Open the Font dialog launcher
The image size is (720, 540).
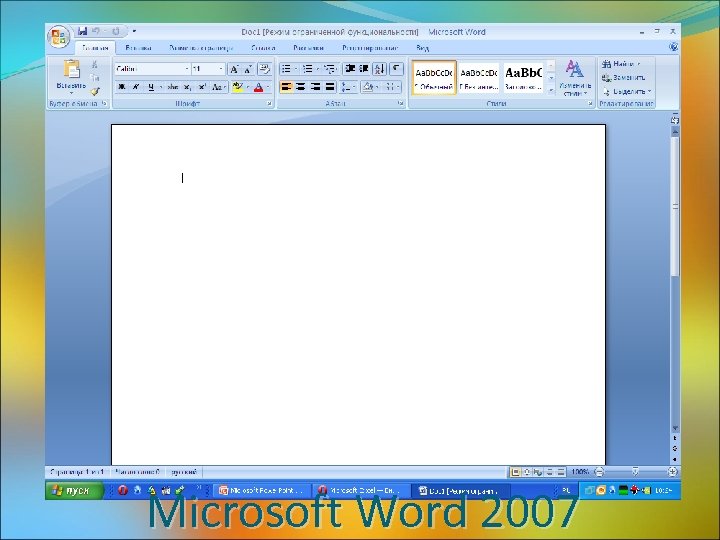click(270, 104)
